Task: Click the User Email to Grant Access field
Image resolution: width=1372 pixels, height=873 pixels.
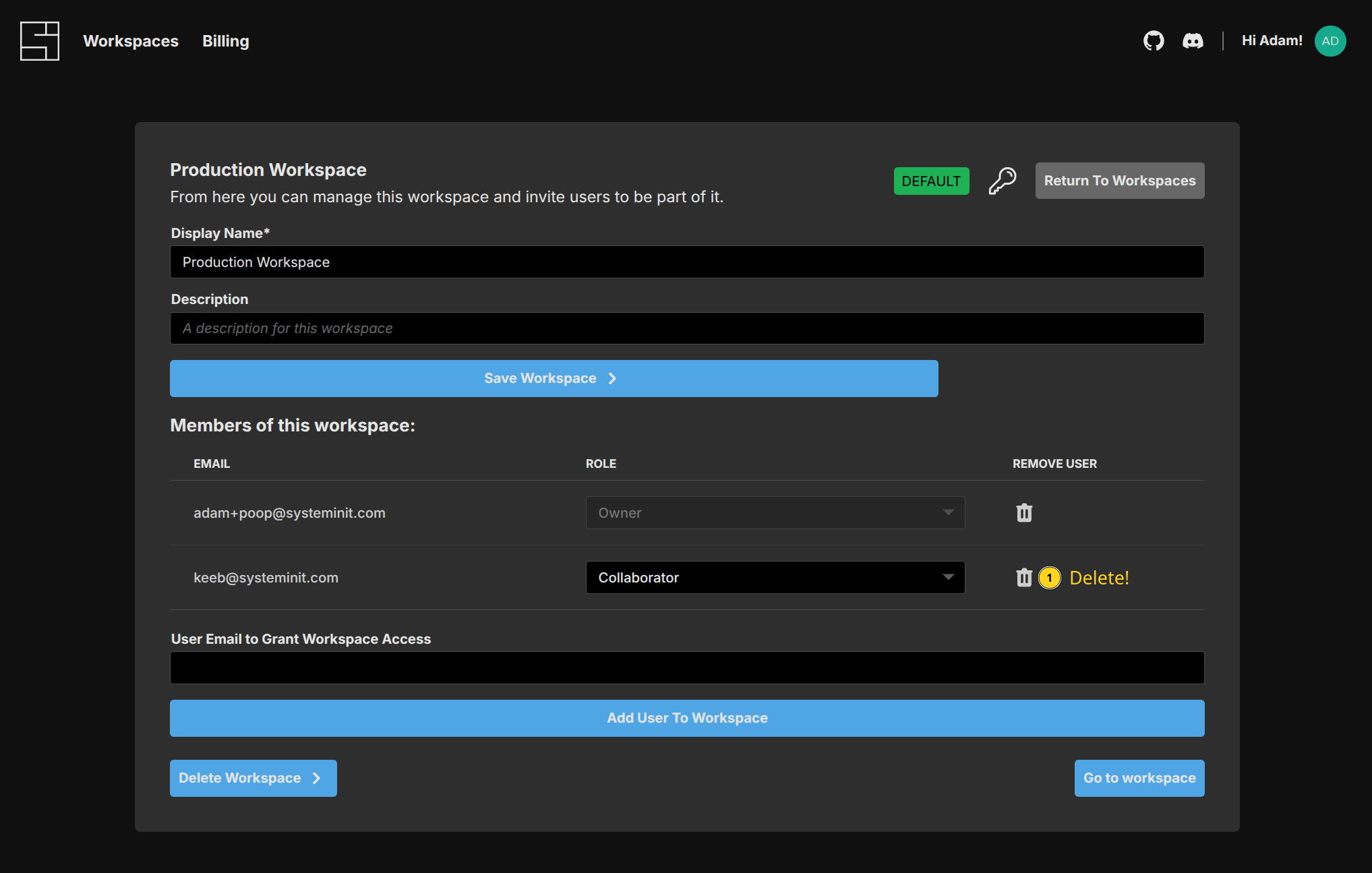Action: [x=686, y=667]
